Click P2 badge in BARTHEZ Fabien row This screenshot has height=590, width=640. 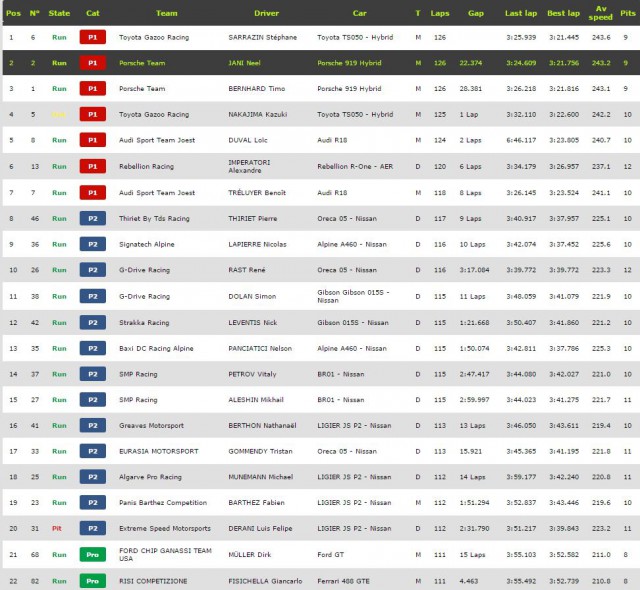(93, 502)
